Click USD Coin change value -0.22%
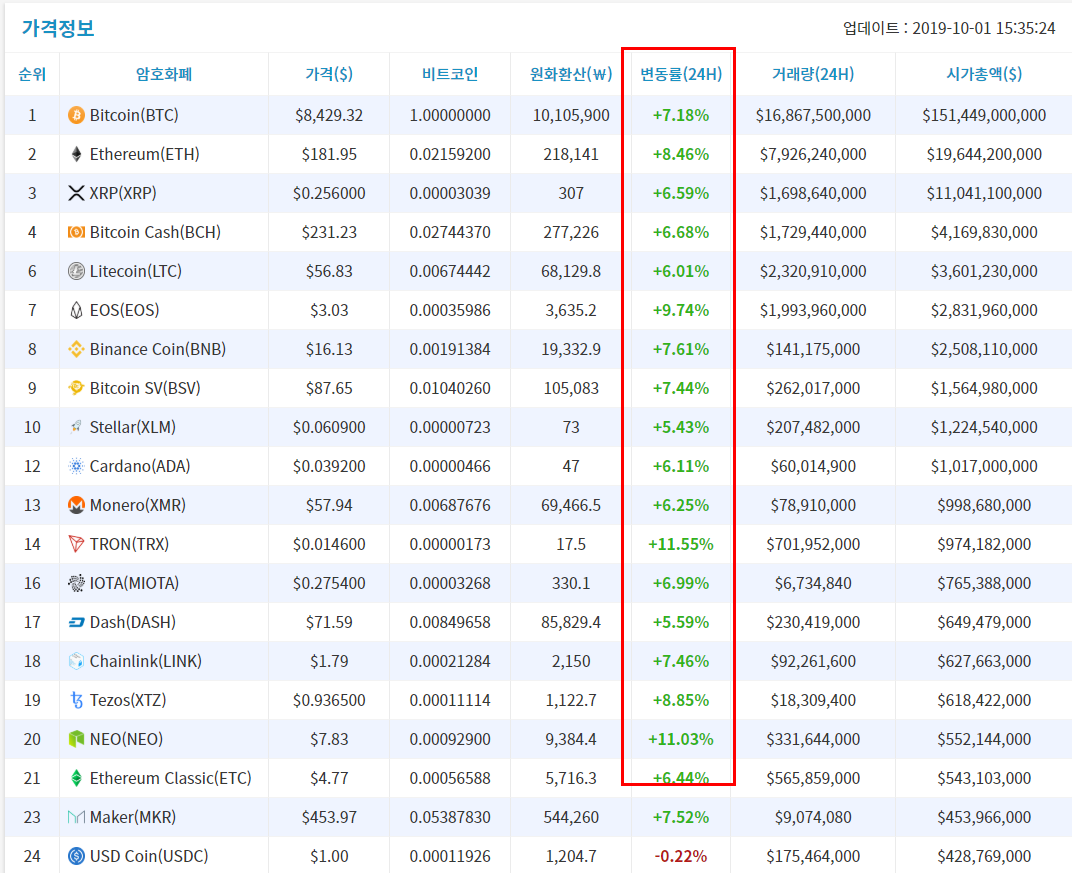This screenshot has width=1072, height=873. coord(681,855)
